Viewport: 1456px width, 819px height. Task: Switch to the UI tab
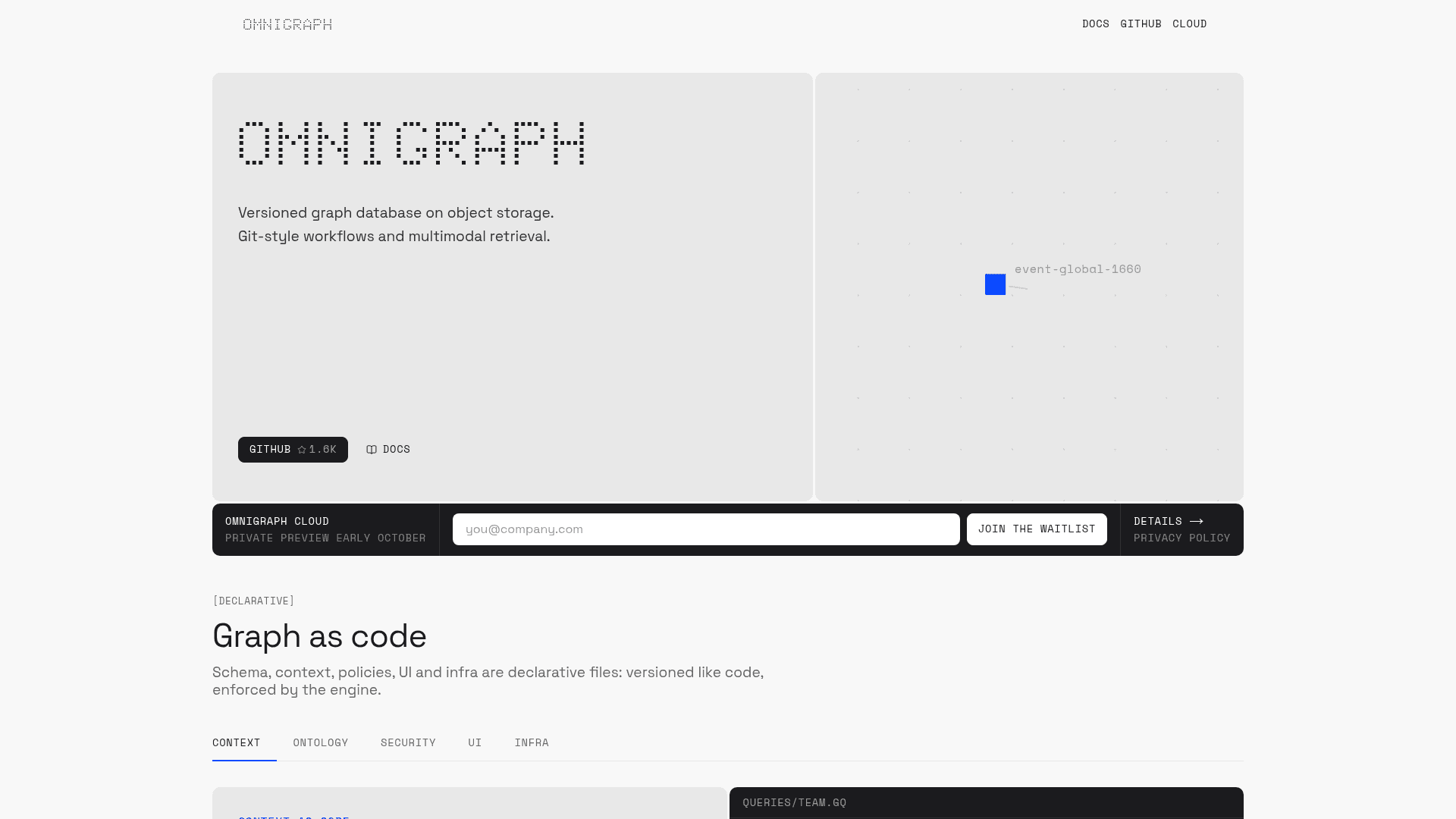tap(475, 743)
